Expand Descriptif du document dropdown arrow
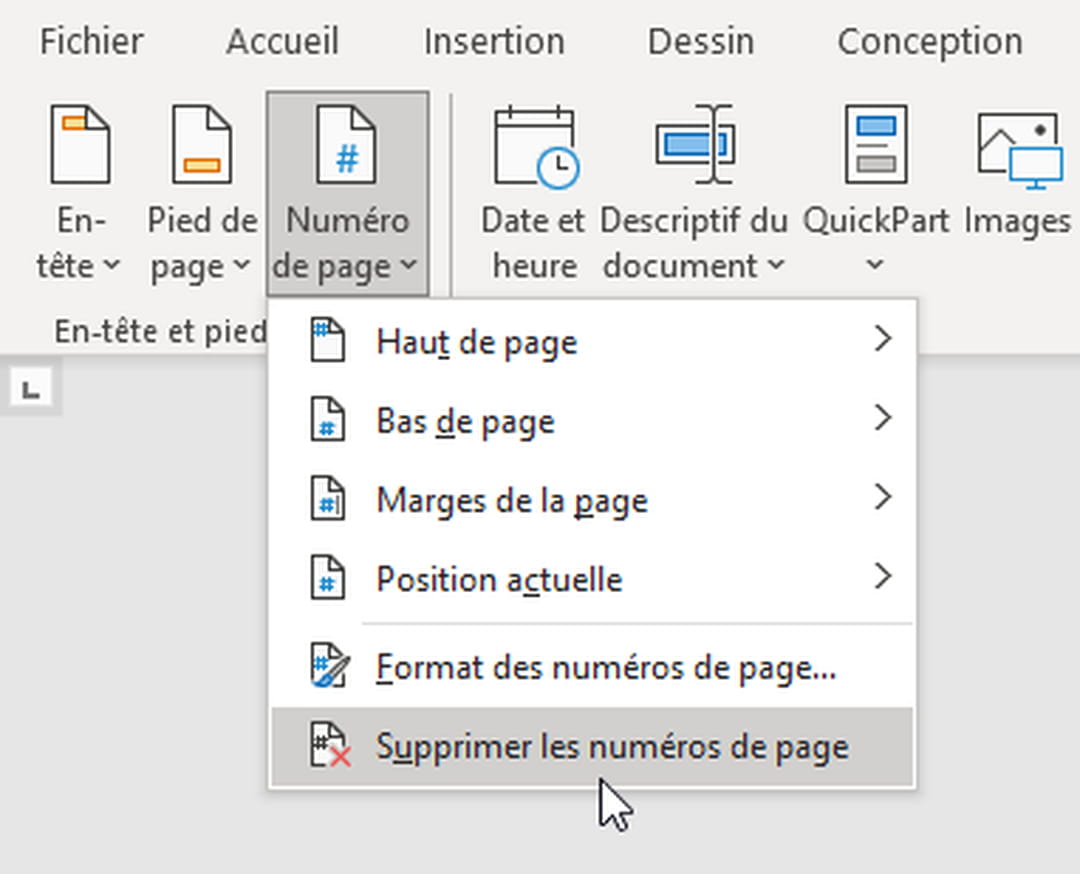The image size is (1080, 874). point(776,264)
